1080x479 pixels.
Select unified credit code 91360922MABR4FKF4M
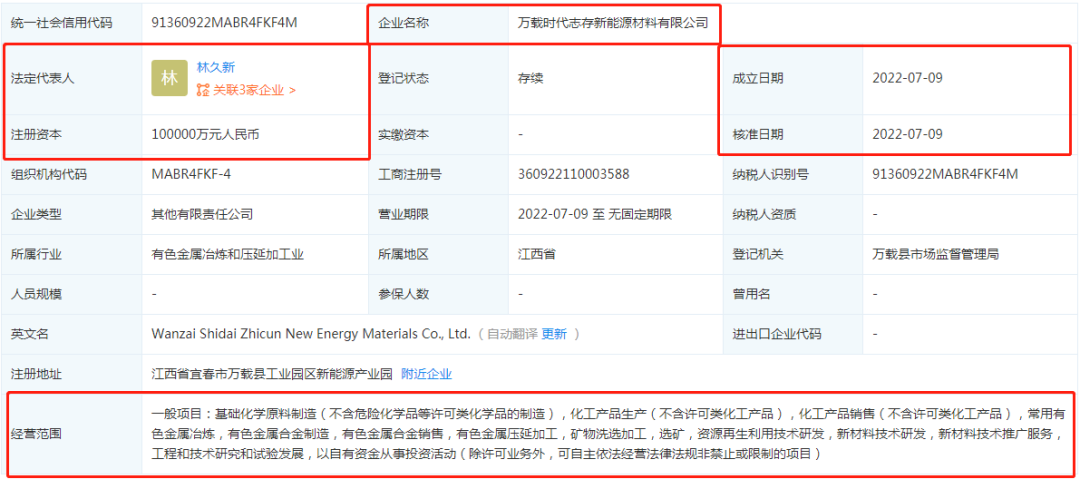(x=225, y=22)
